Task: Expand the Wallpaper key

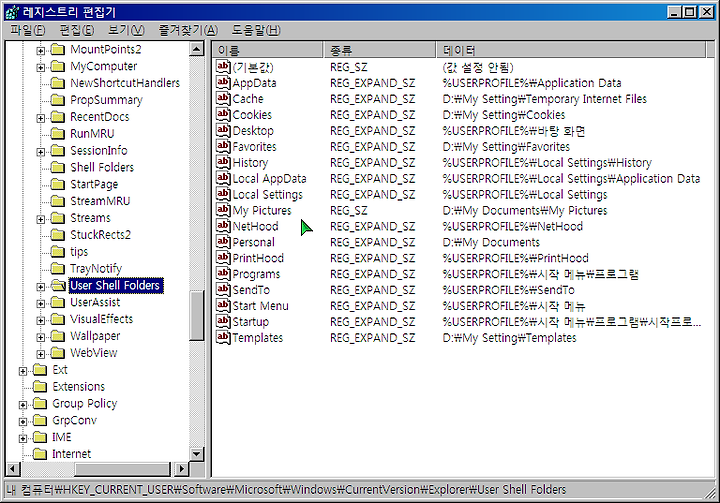Action: (x=40, y=337)
